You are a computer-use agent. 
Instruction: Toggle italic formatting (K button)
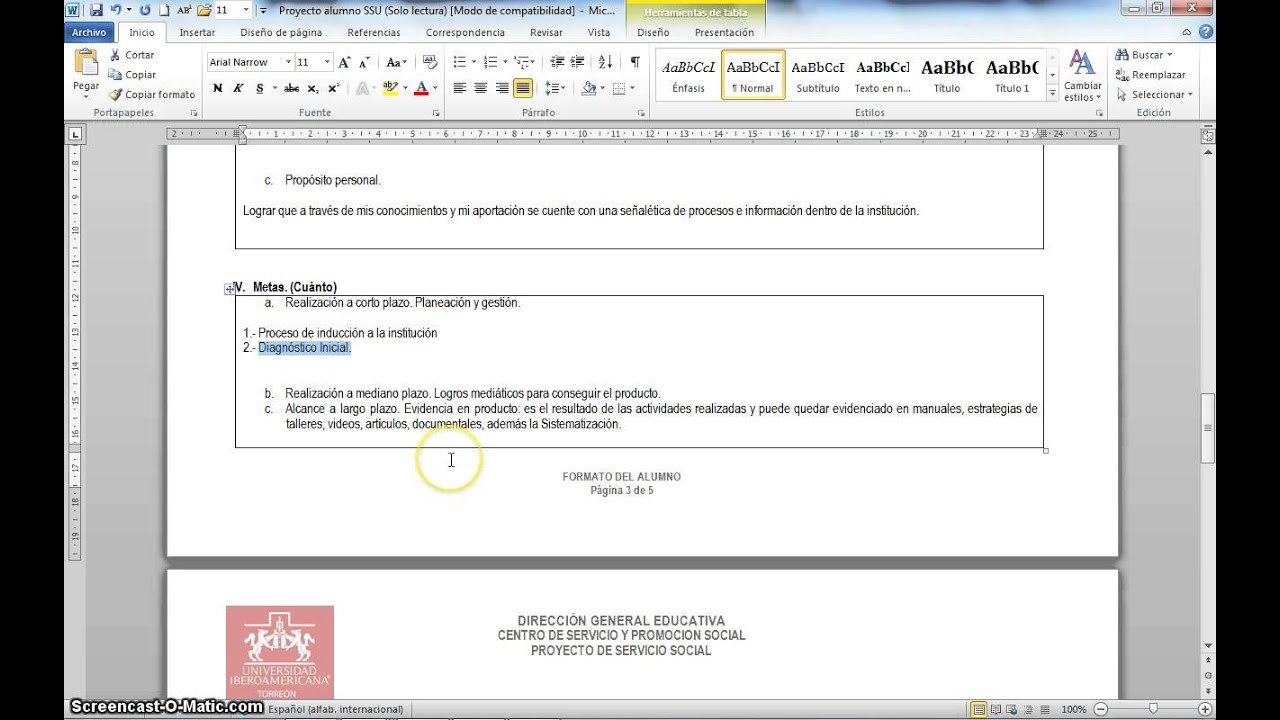(238, 88)
